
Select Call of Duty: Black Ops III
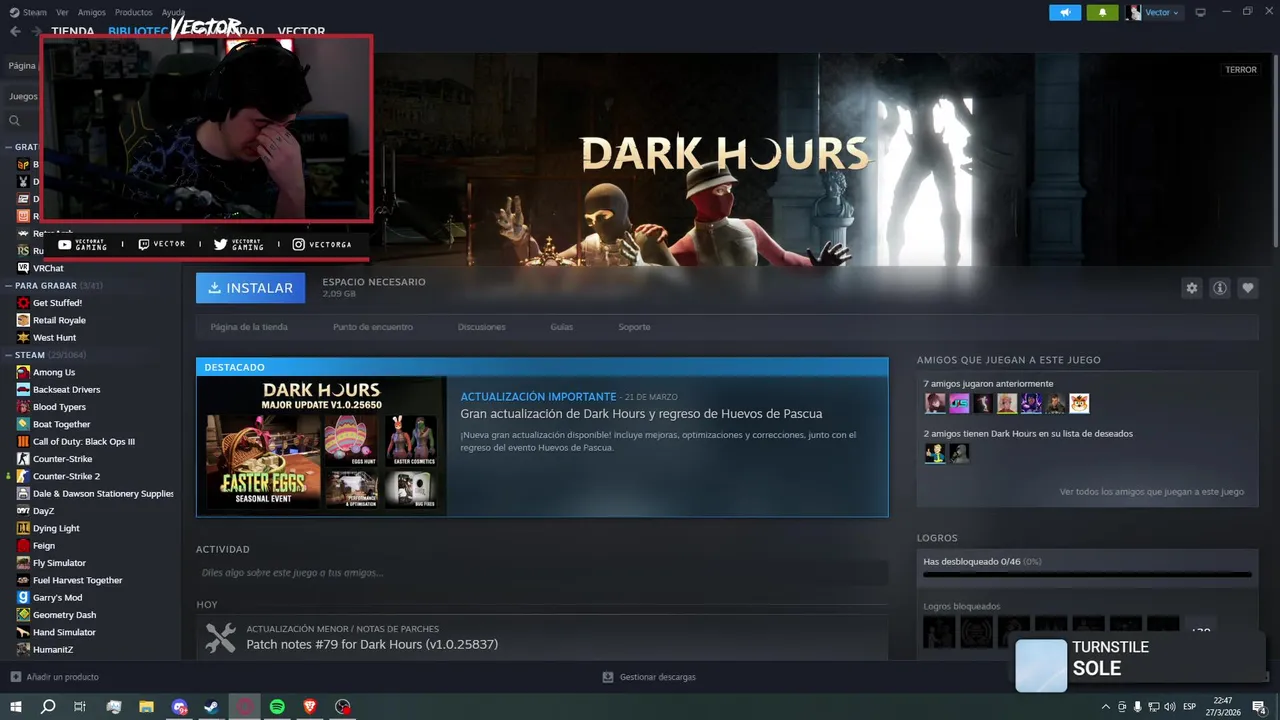coord(84,442)
